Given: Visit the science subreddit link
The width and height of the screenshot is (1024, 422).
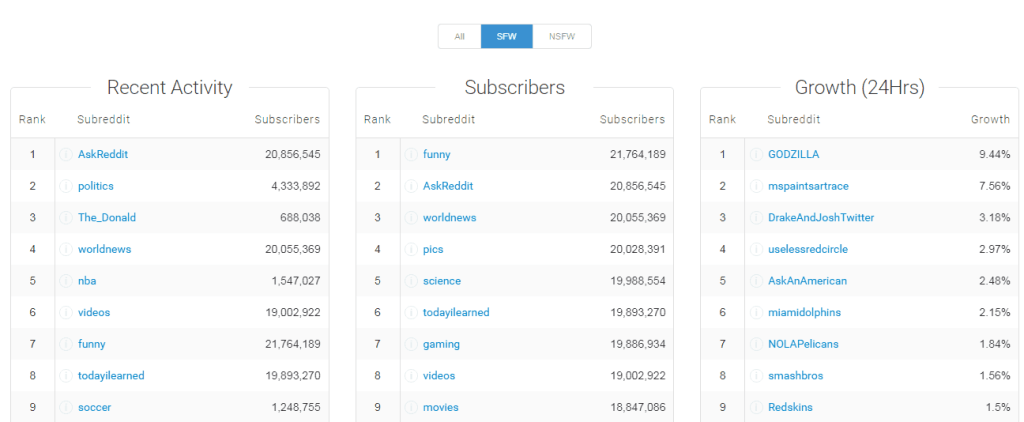Looking at the screenshot, I should coord(442,281).
